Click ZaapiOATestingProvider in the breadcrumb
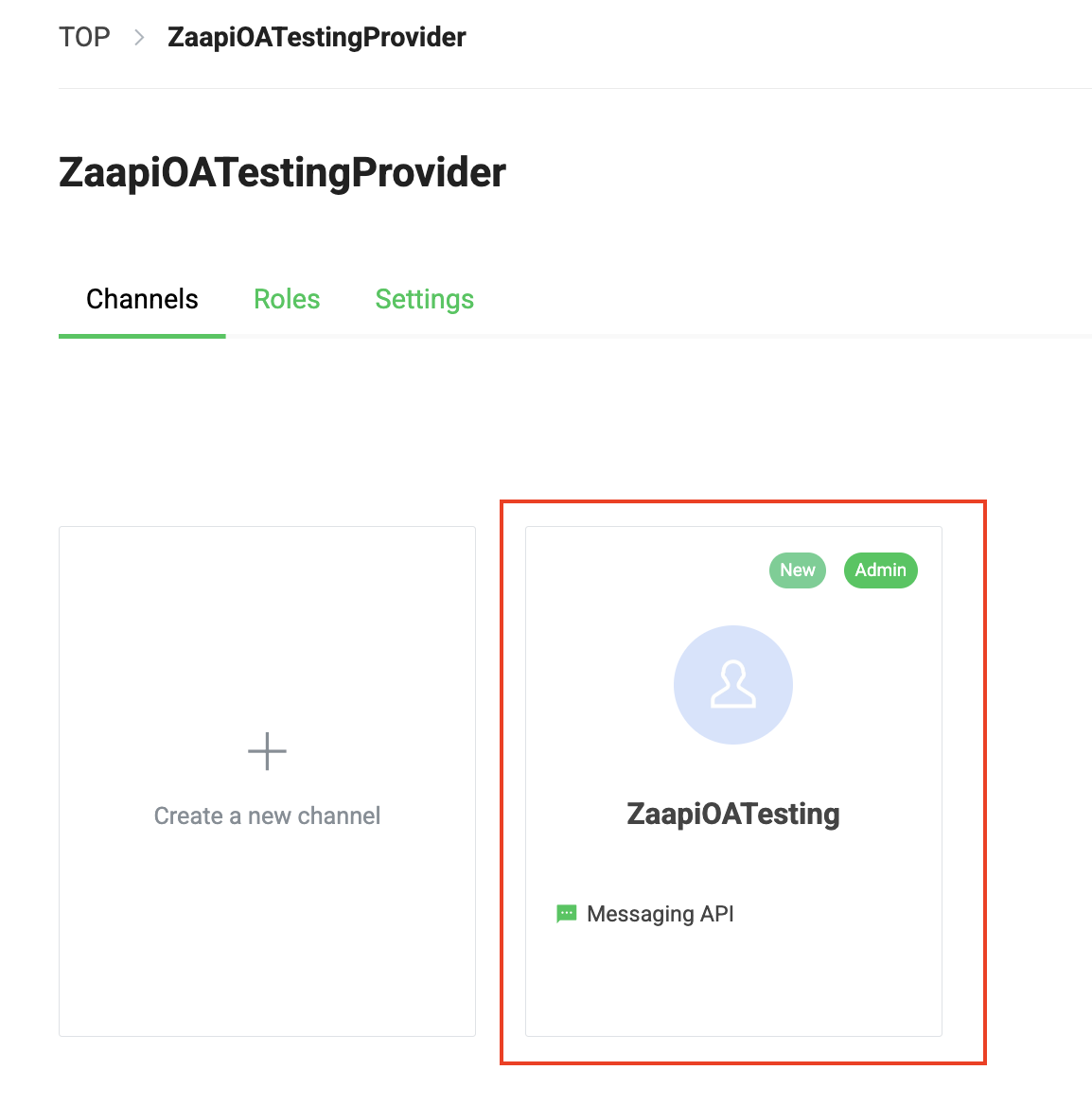This screenshot has height=1105, width=1092. click(x=316, y=38)
